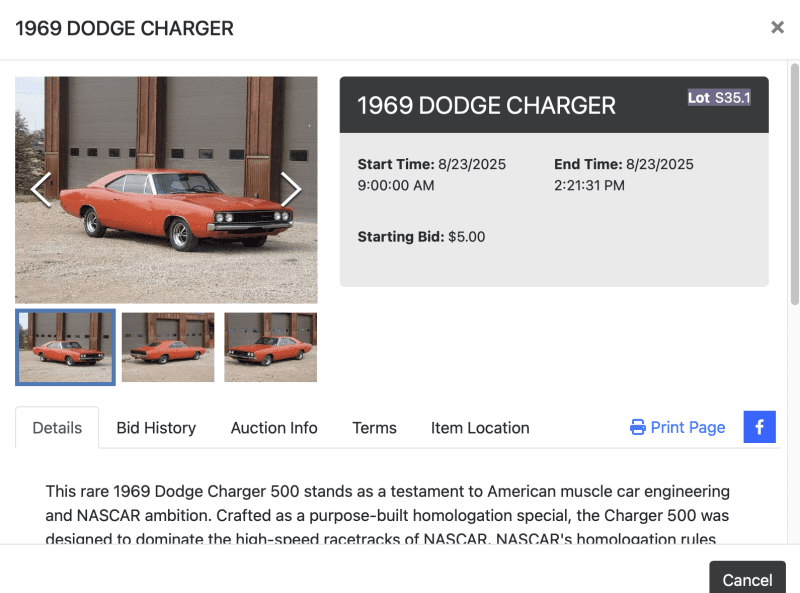Share listing via Facebook icon
The width and height of the screenshot is (800, 593).
coord(759,427)
